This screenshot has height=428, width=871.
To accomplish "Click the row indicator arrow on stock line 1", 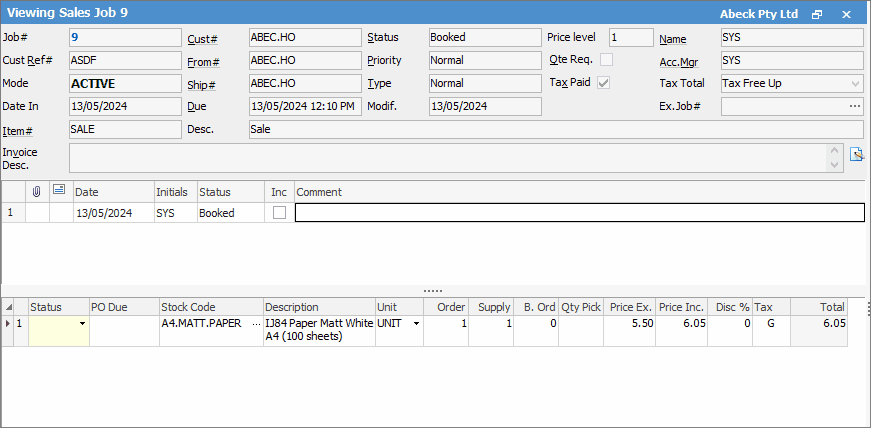I will [x=8, y=324].
